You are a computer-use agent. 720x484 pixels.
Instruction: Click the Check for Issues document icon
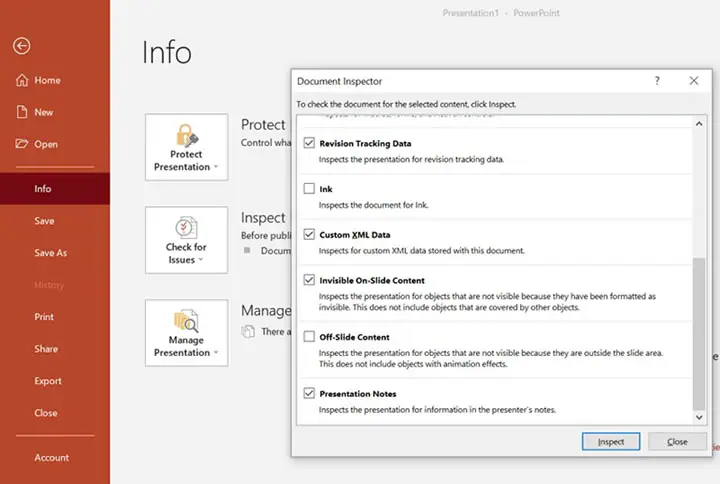coord(186,227)
